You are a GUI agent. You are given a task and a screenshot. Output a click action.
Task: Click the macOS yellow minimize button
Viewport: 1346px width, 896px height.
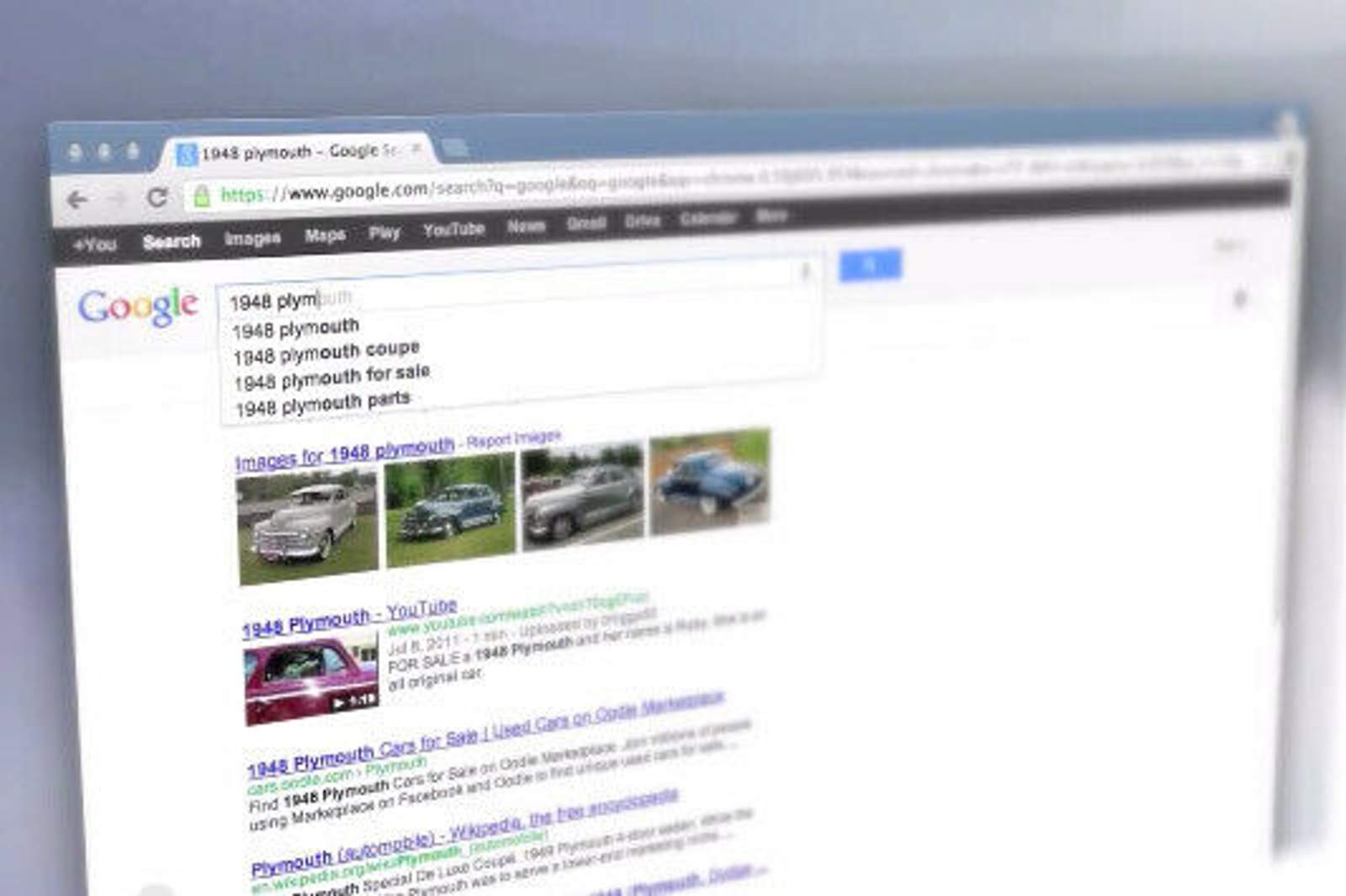104,151
